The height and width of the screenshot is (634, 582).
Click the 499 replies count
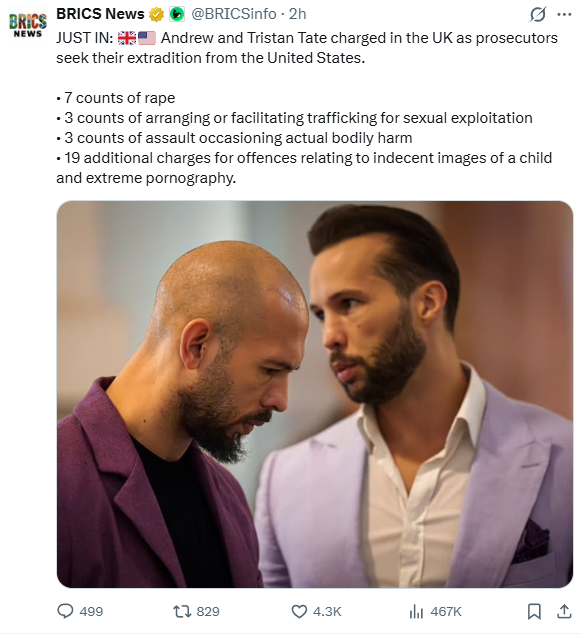(x=91, y=611)
